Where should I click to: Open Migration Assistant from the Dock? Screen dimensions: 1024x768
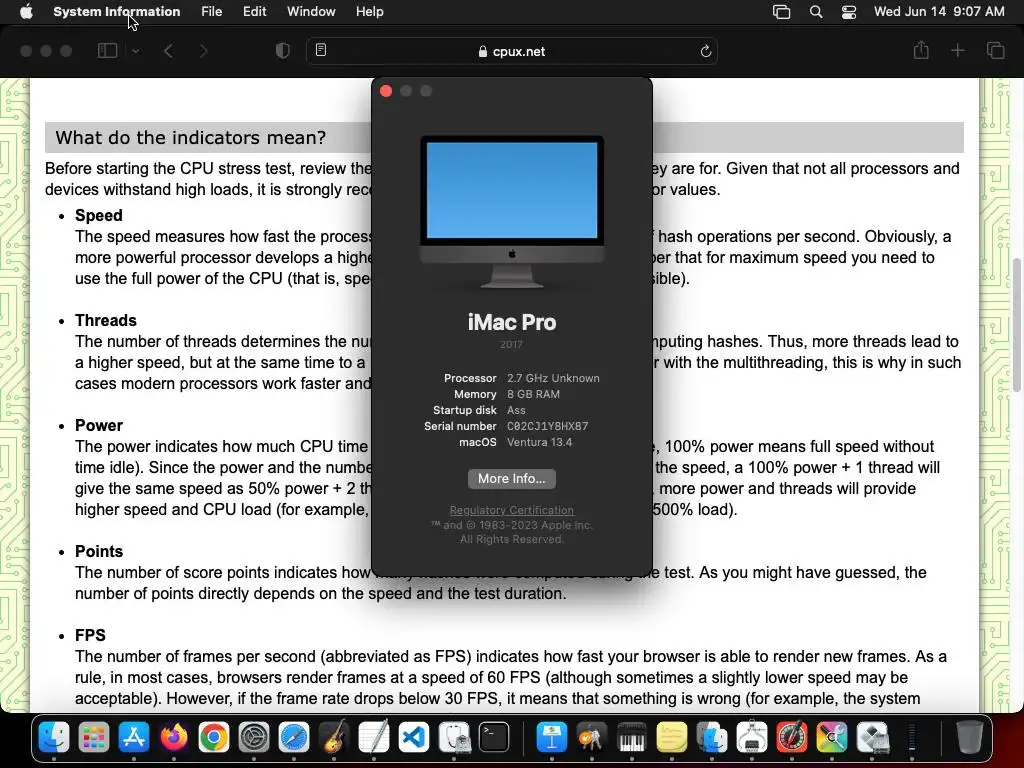[712, 738]
